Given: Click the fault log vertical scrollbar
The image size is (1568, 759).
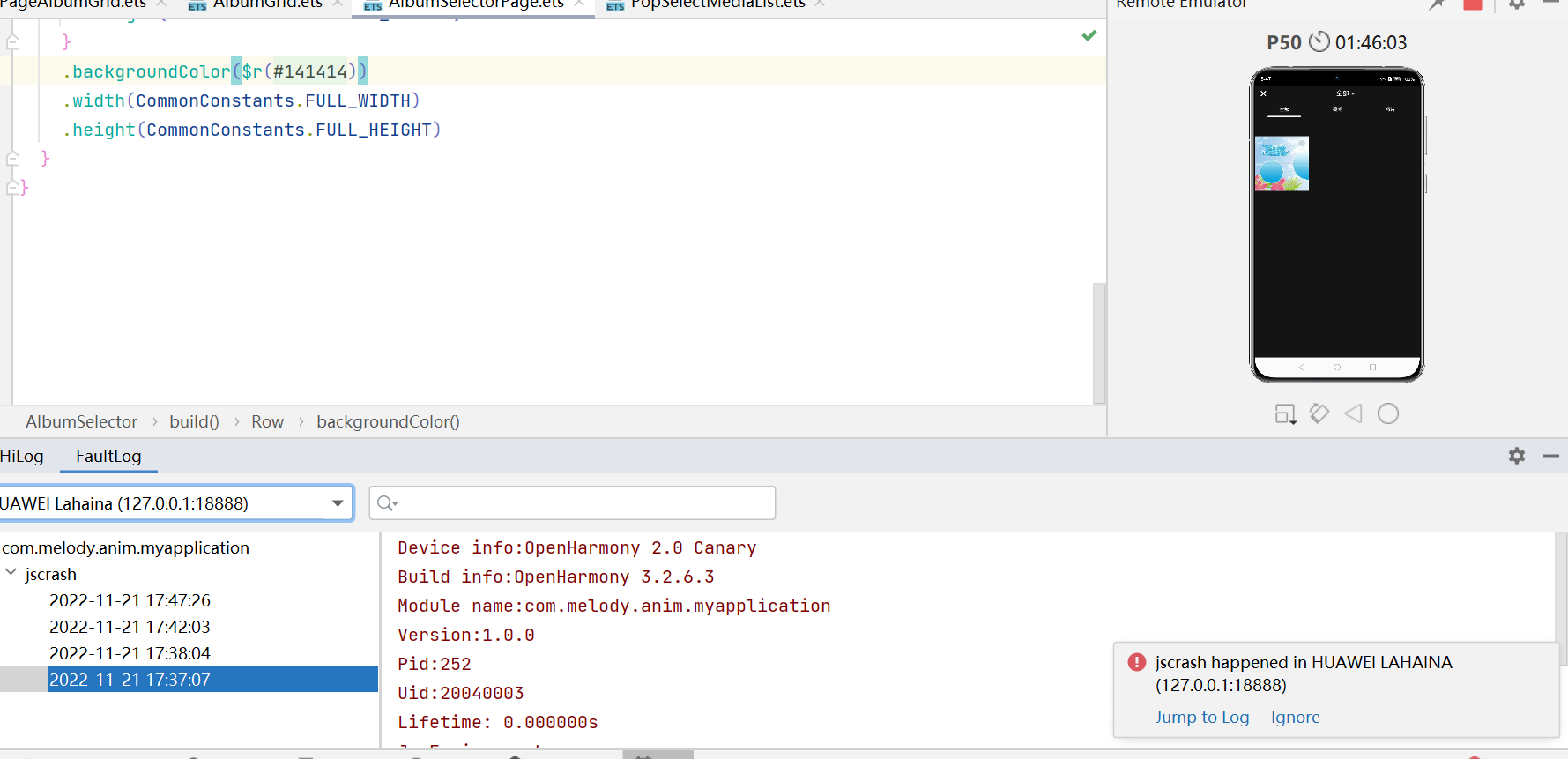Looking at the screenshot, I should coord(1561,599).
